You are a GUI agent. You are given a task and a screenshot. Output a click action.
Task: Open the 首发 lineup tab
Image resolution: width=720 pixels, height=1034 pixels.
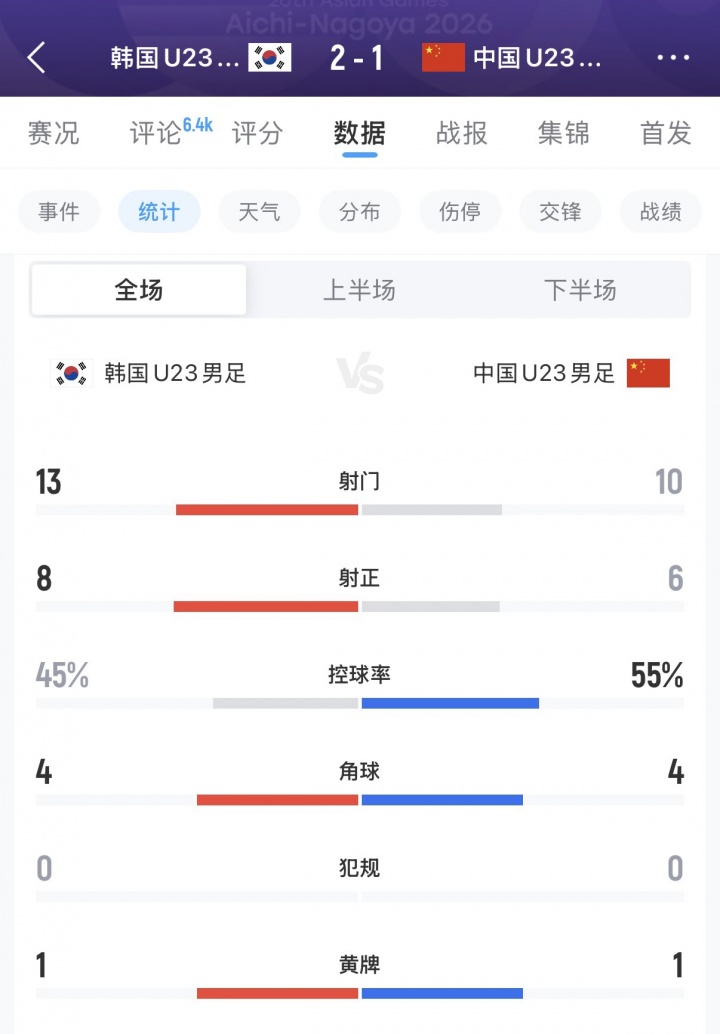pyautogui.click(x=666, y=133)
